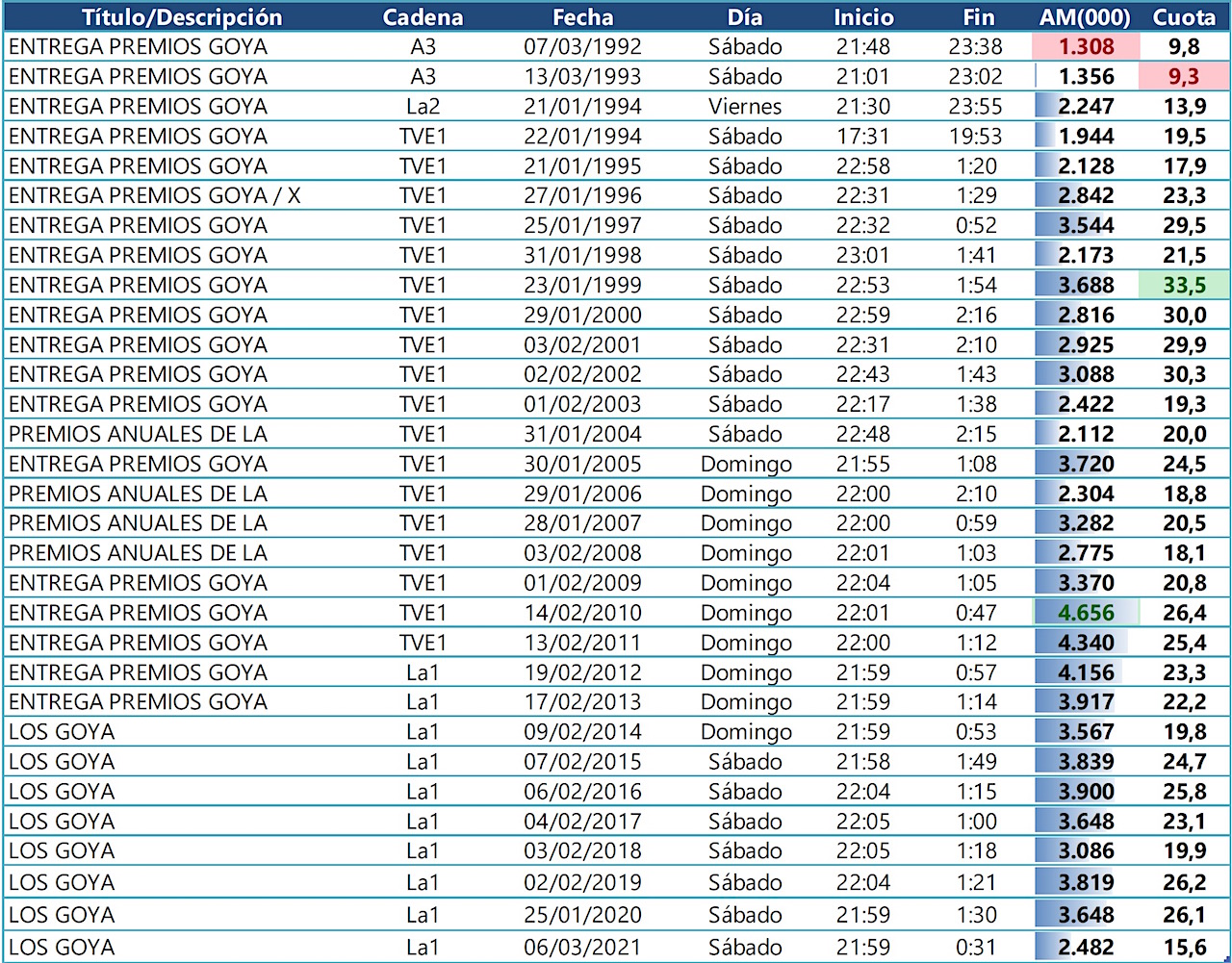Viewport: 1232px width, 963px height.
Task: Click the 4.340 audience data bar cell
Action: point(1086,643)
